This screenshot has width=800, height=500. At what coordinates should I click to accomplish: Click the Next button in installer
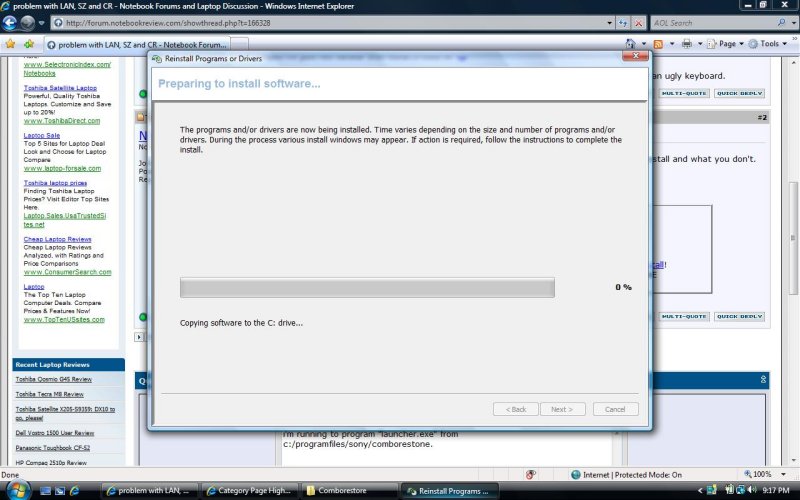[562, 409]
